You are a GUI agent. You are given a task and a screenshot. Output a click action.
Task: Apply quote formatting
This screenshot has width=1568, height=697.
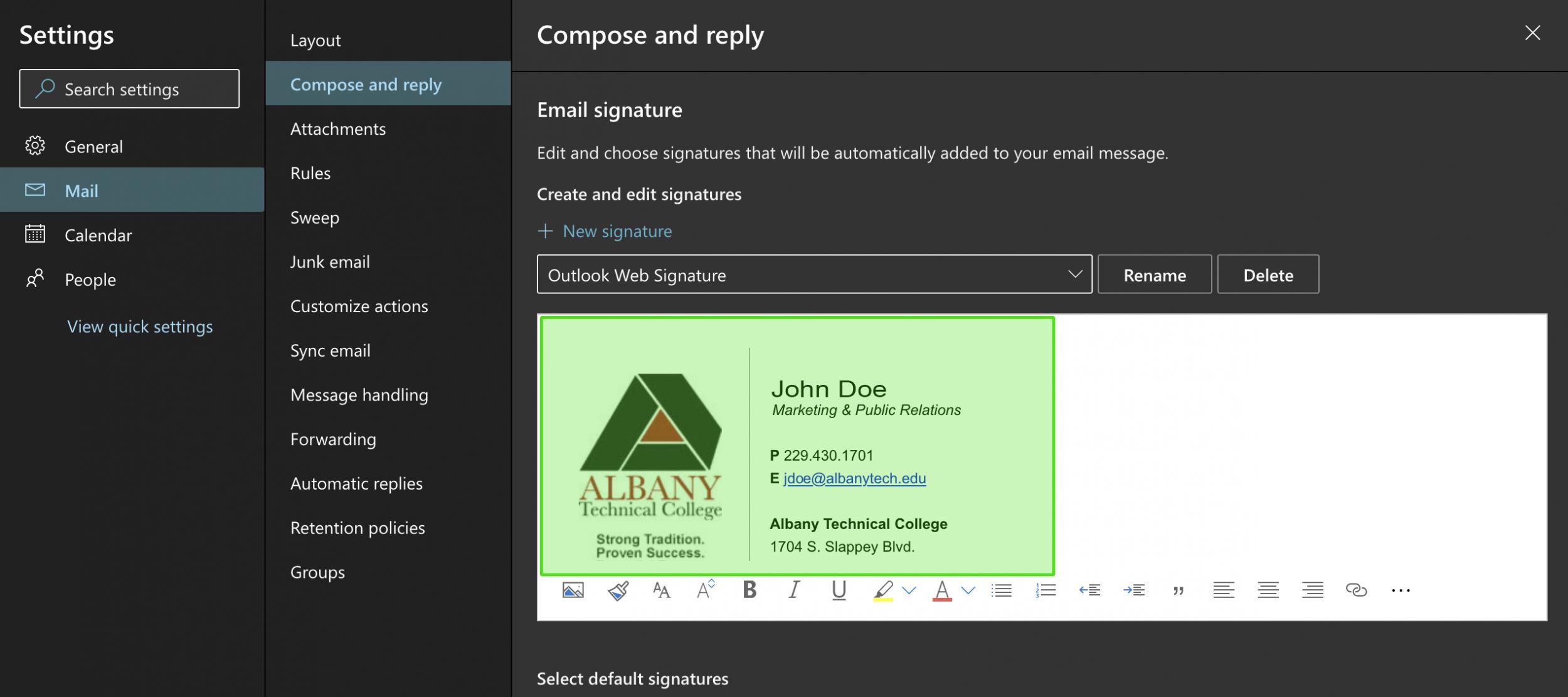1179,590
